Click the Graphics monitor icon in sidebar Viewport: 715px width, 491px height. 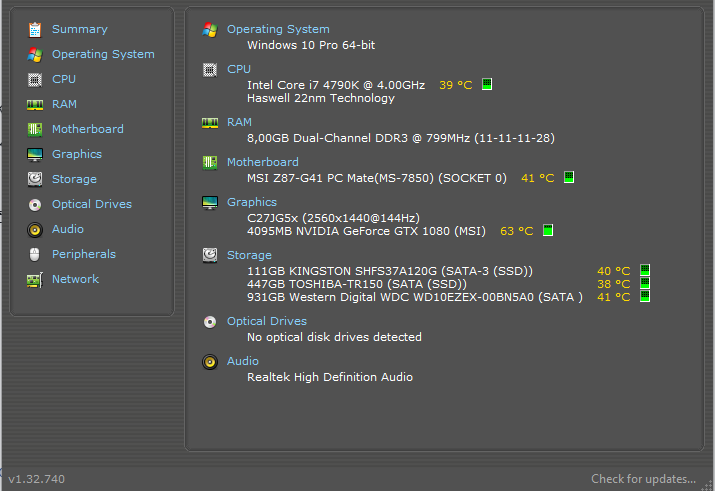click(35, 155)
